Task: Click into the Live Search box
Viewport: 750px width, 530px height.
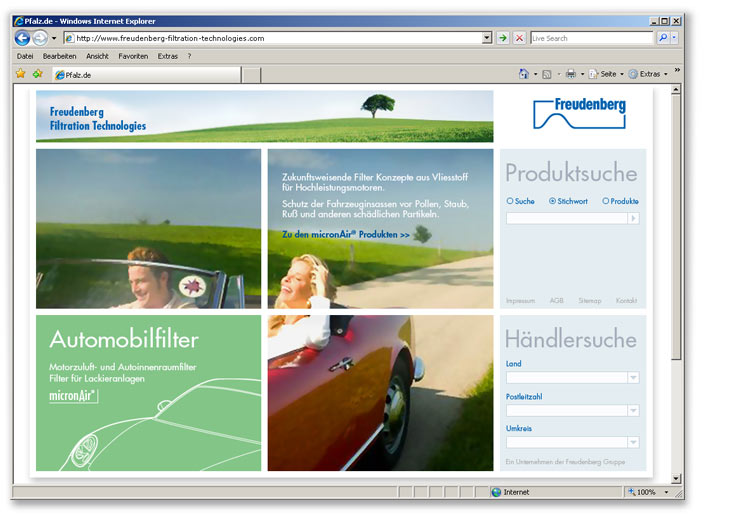Action: tap(592, 38)
